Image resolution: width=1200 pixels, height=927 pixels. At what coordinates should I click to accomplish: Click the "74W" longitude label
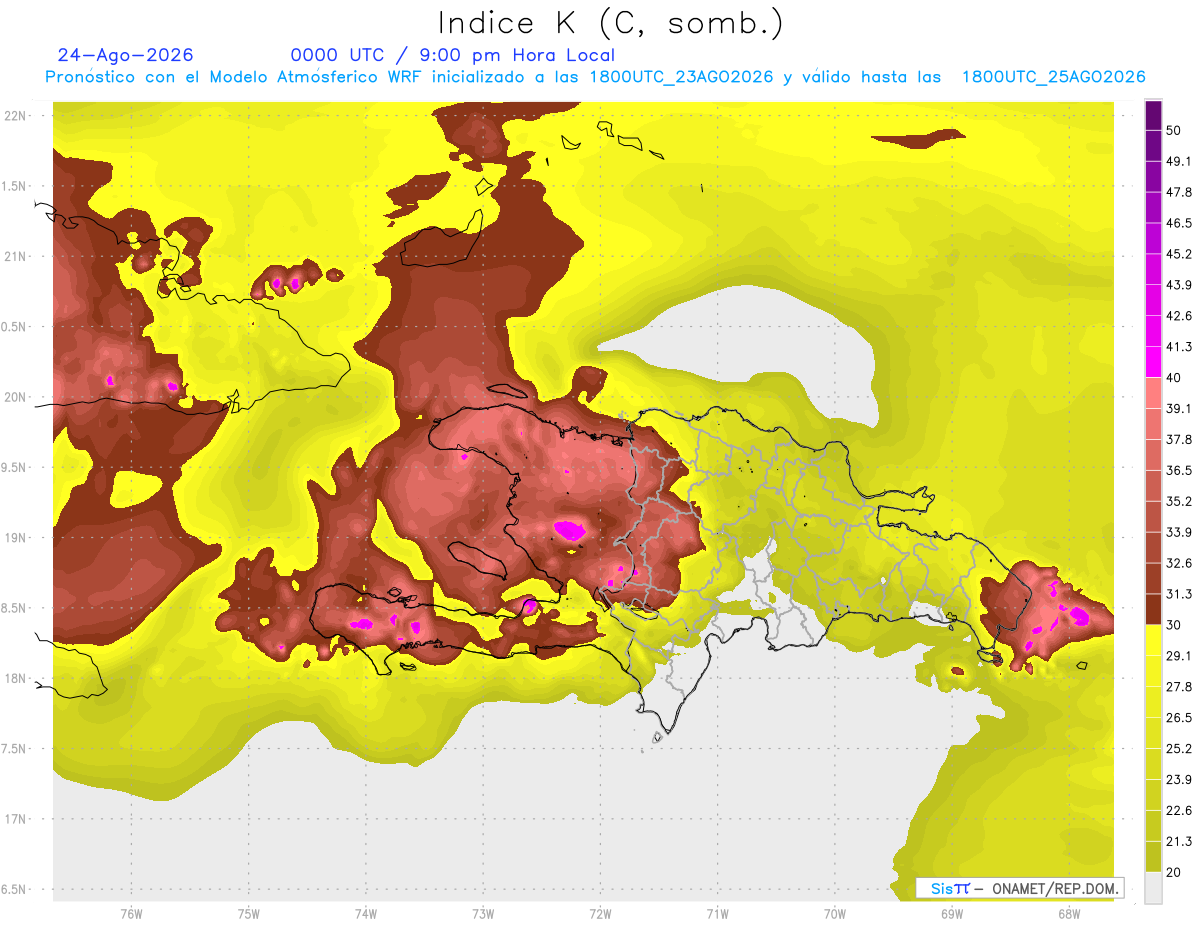pyautogui.click(x=365, y=914)
